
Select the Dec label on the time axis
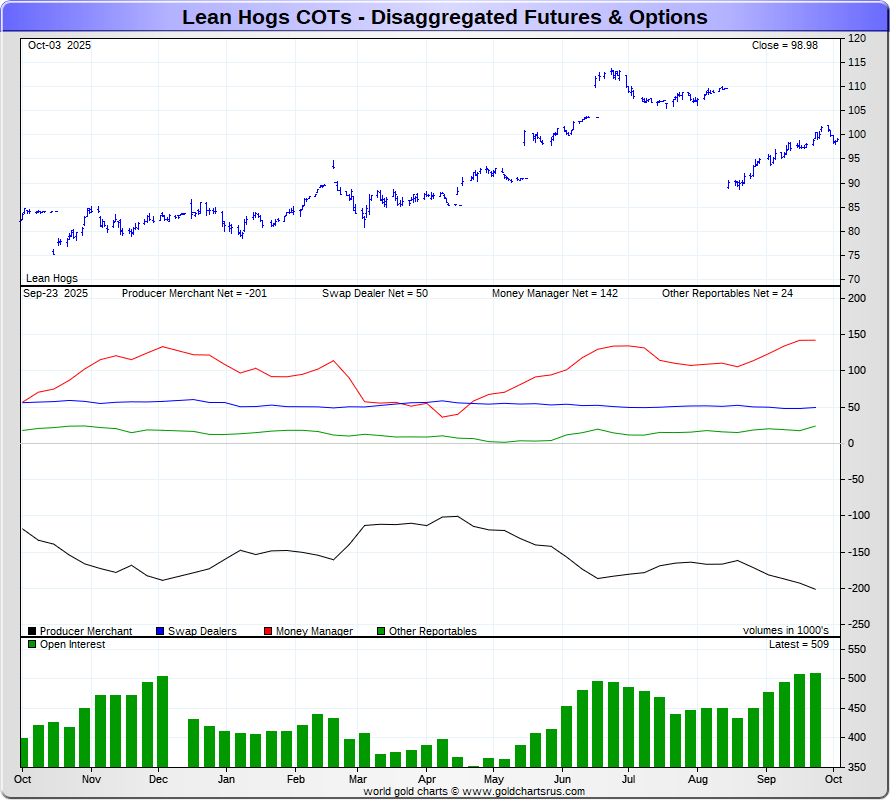158,778
